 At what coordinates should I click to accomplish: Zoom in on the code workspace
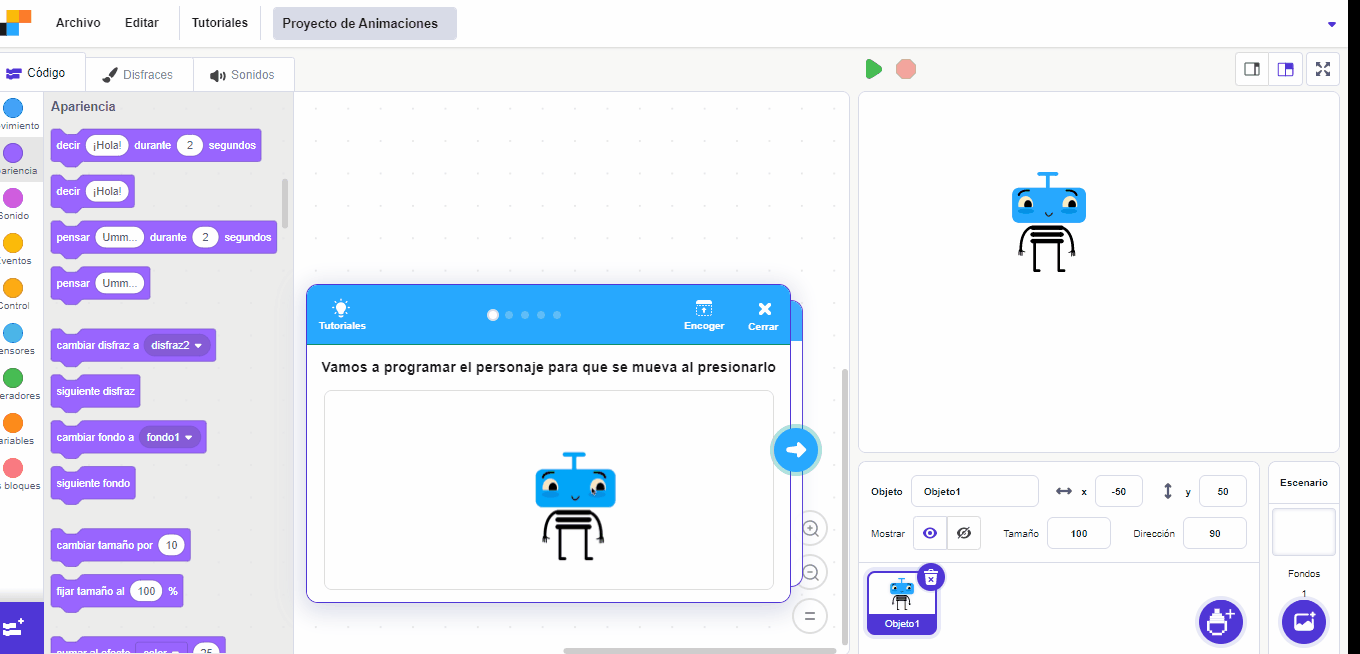[x=810, y=529]
